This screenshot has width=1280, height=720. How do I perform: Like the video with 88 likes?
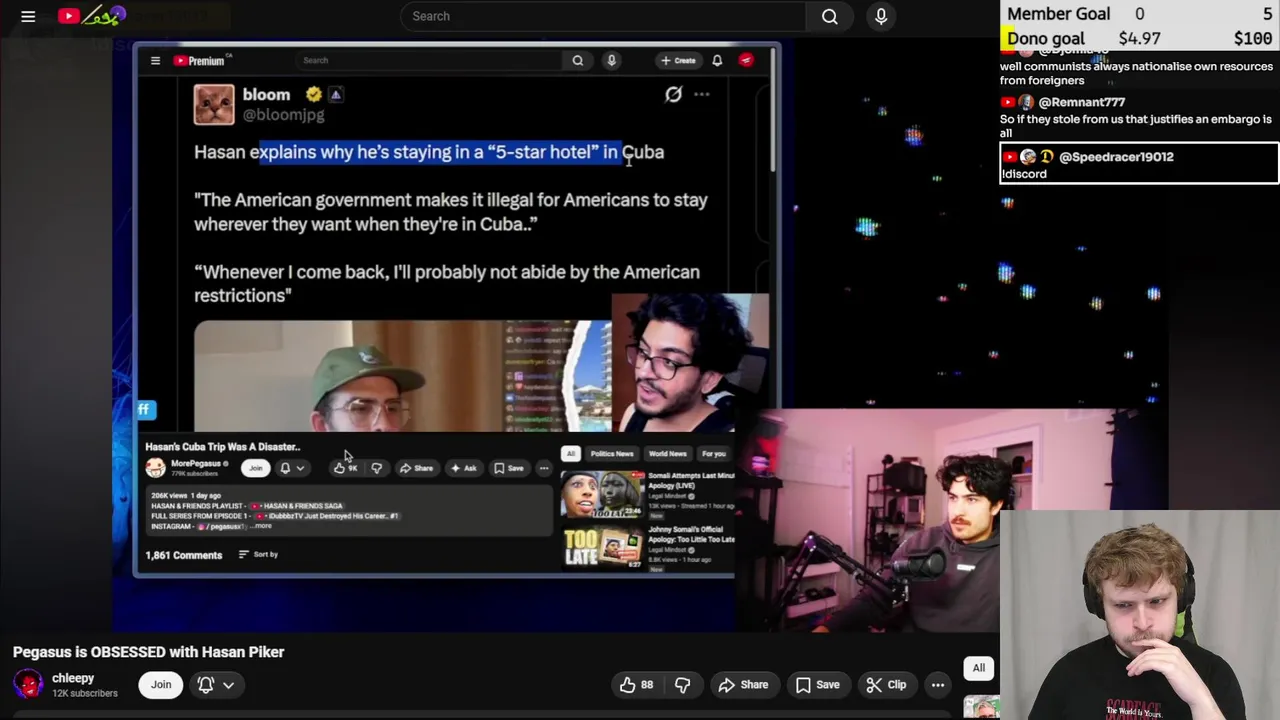click(636, 685)
